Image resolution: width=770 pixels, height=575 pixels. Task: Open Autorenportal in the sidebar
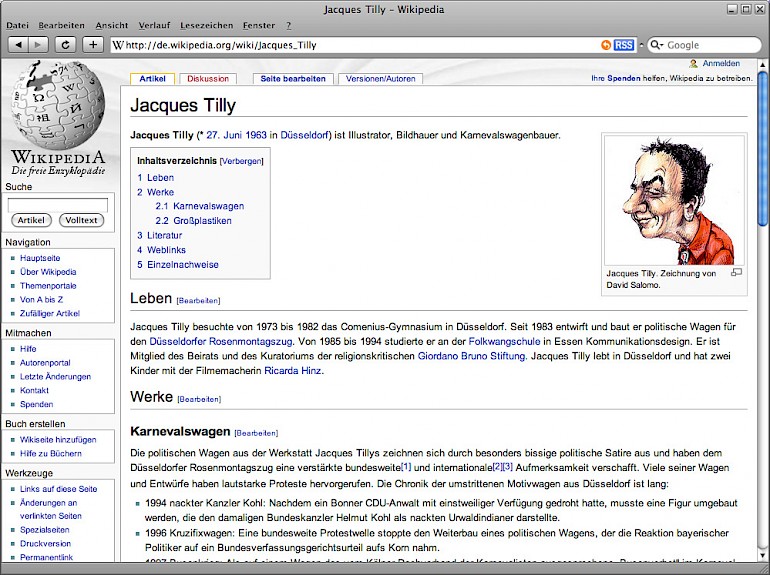click(45, 362)
